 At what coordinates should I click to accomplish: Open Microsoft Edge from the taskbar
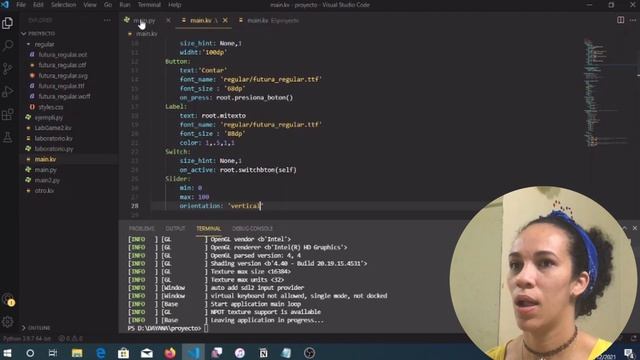(x=100, y=353)
